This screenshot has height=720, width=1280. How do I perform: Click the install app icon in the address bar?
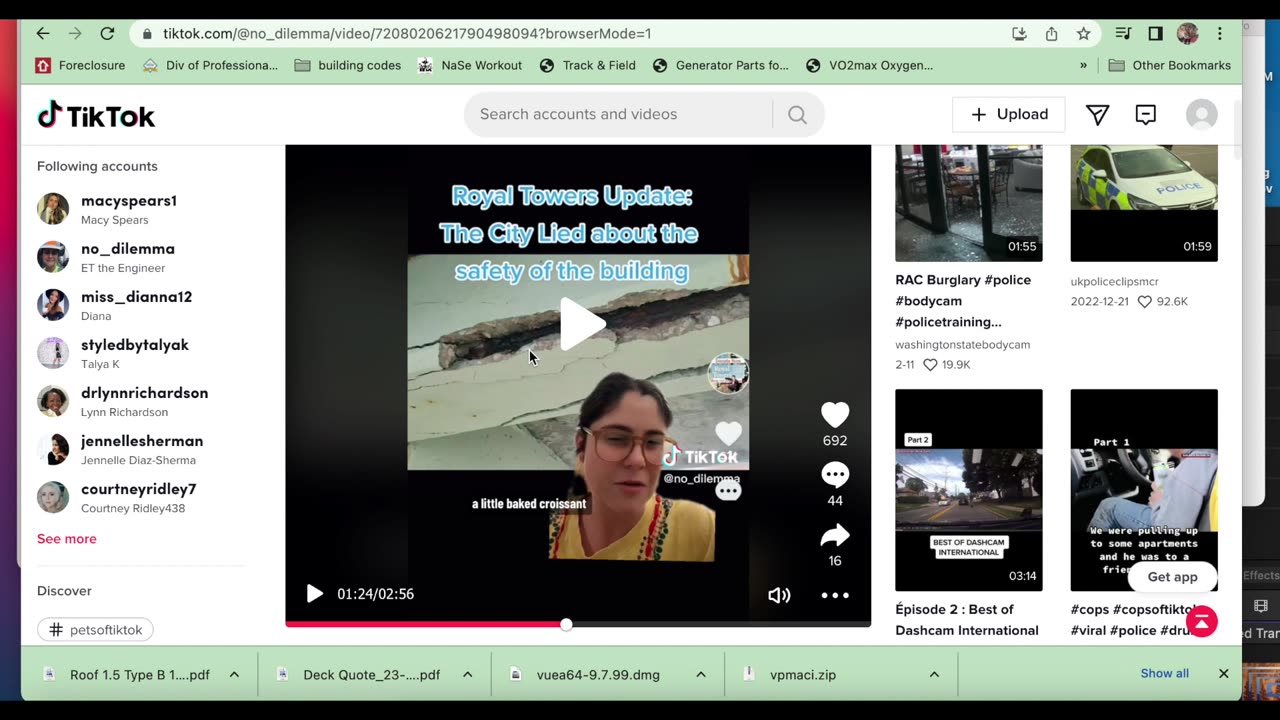coord(1019,33)
